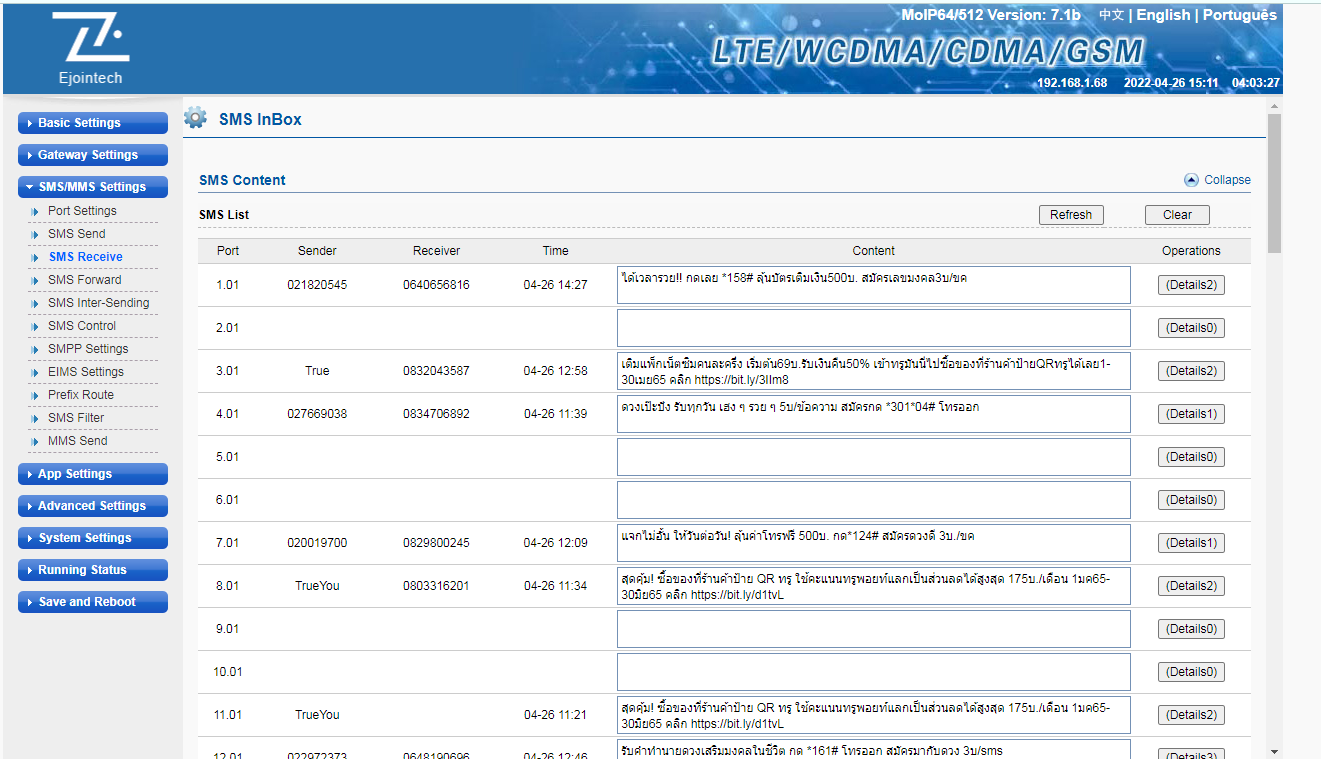Click arrow icon beside SMS Filter
This screenshot has width=1321, height=759.
point(36,419)
